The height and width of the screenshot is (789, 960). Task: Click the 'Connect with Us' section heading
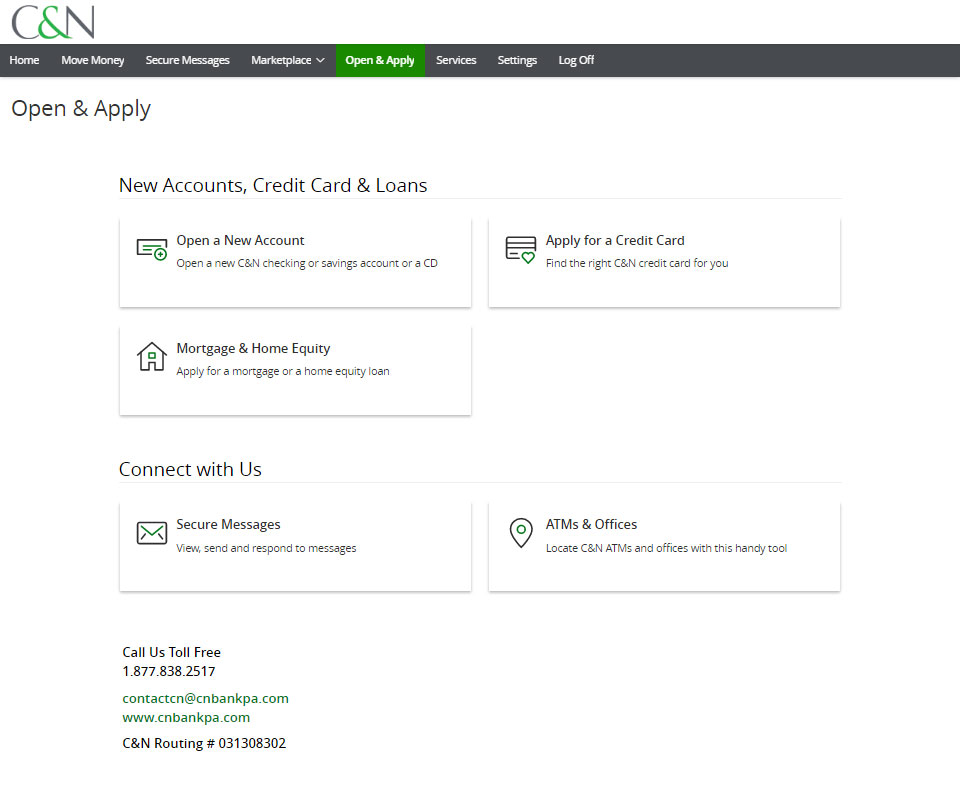point(190,469)
